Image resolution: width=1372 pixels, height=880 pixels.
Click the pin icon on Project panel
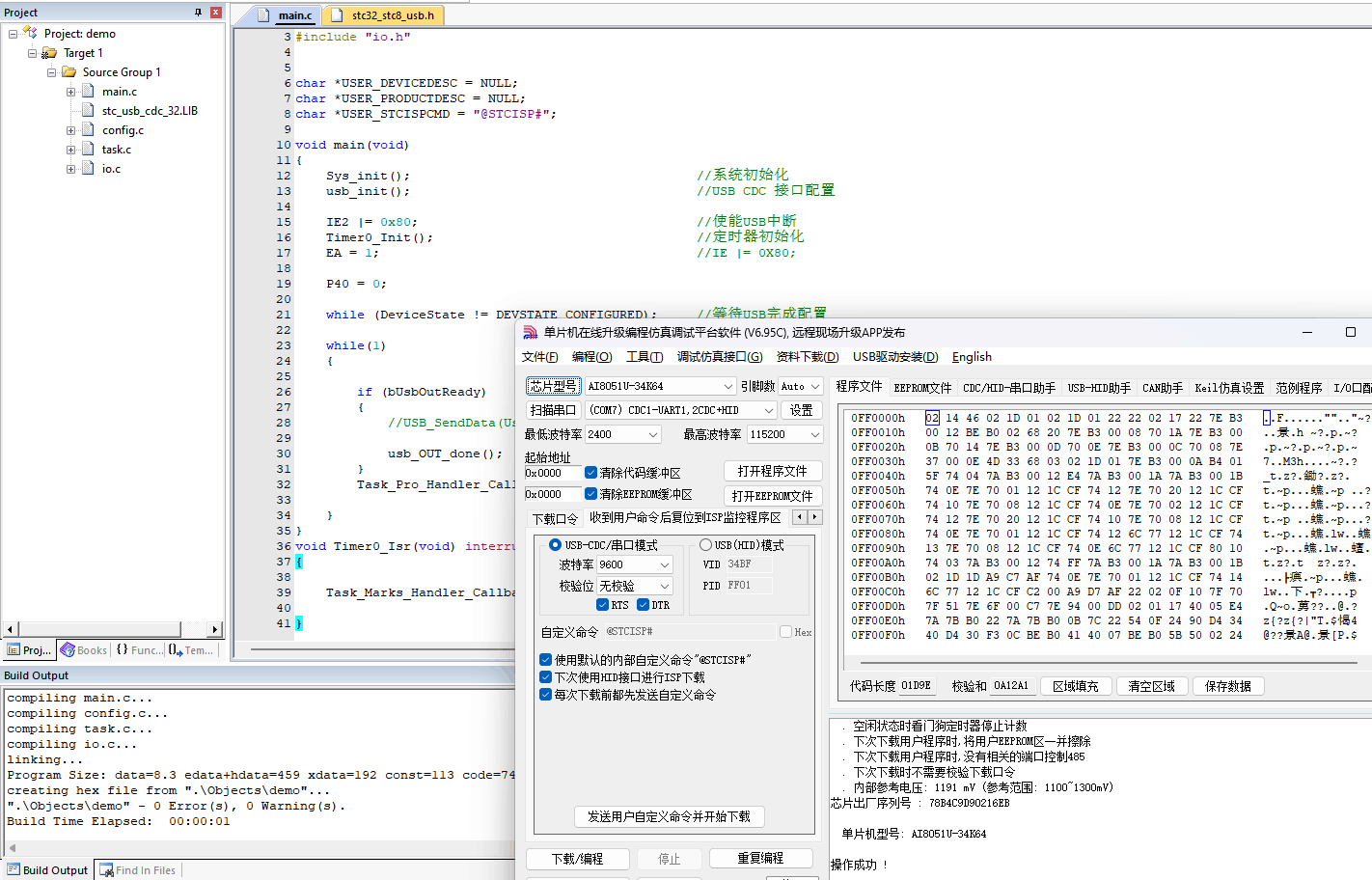[x=199, y=13]
